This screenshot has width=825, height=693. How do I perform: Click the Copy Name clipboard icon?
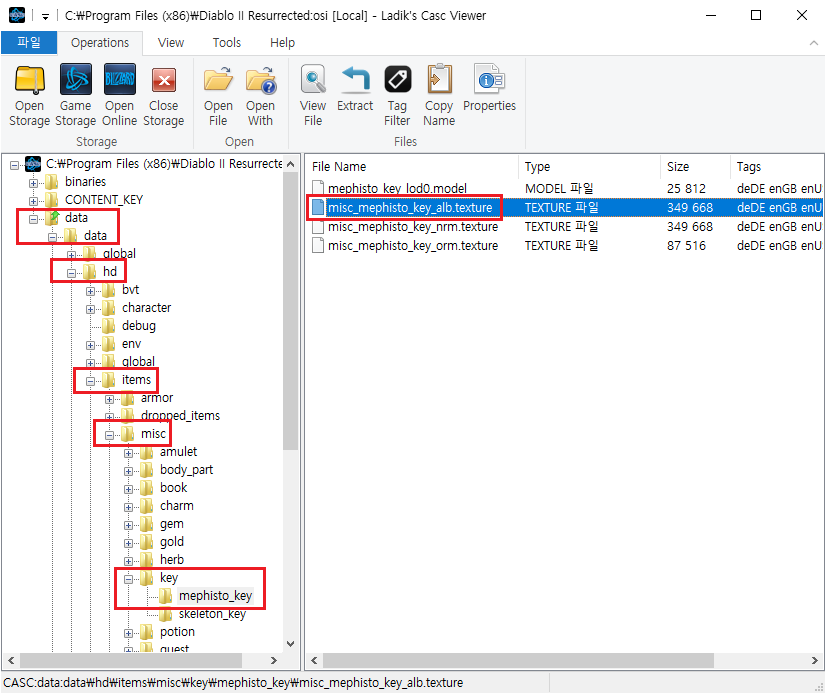[439, 79]
